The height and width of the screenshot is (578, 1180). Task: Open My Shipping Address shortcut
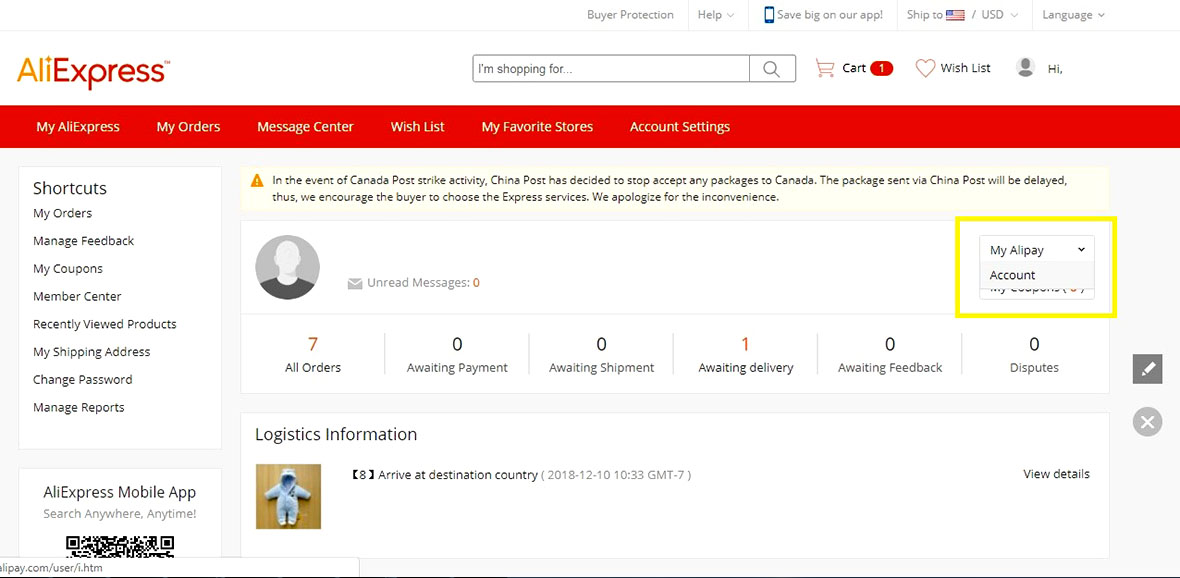pos(92,352)
